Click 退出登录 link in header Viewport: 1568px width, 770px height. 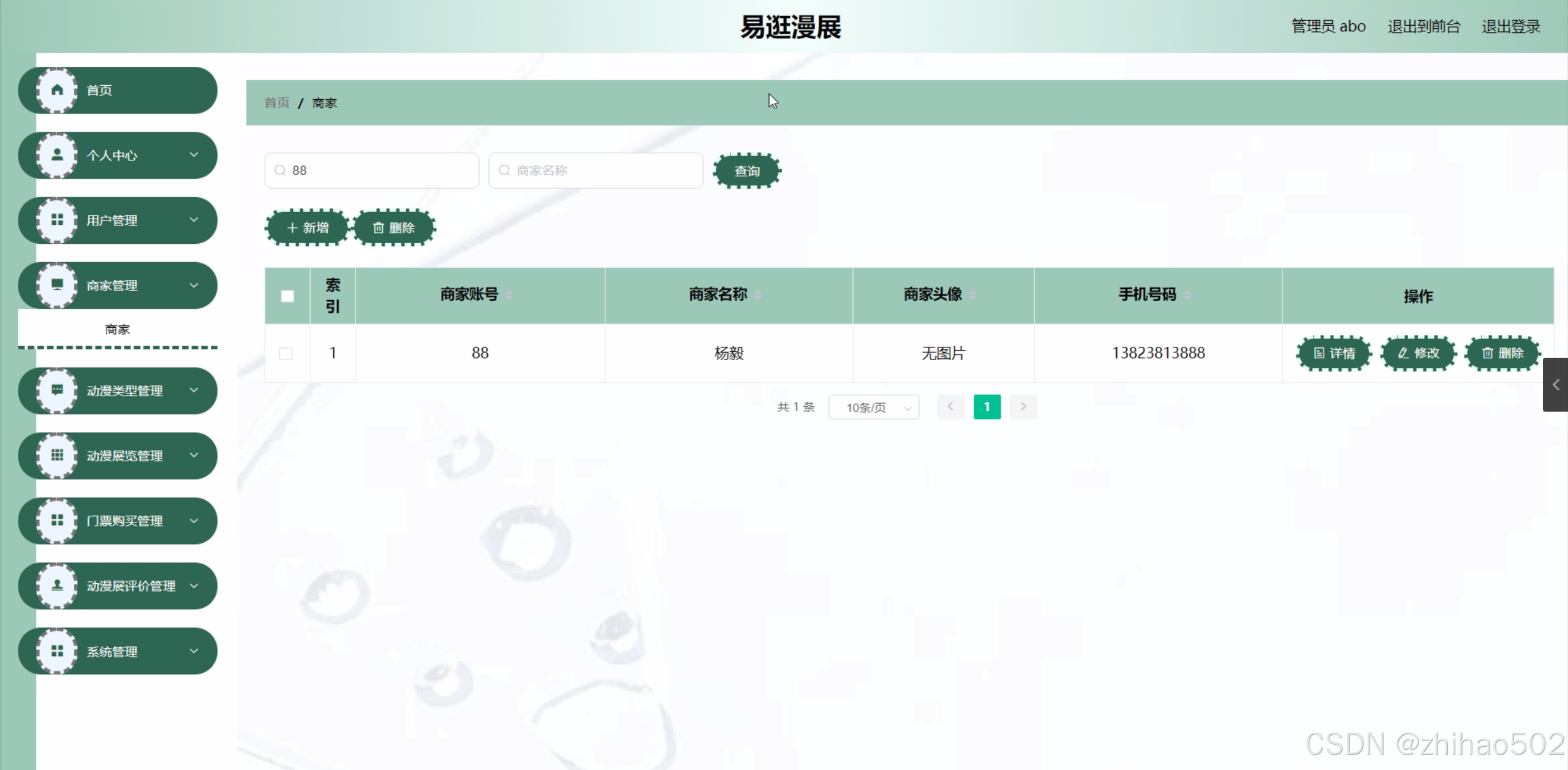1510,26
